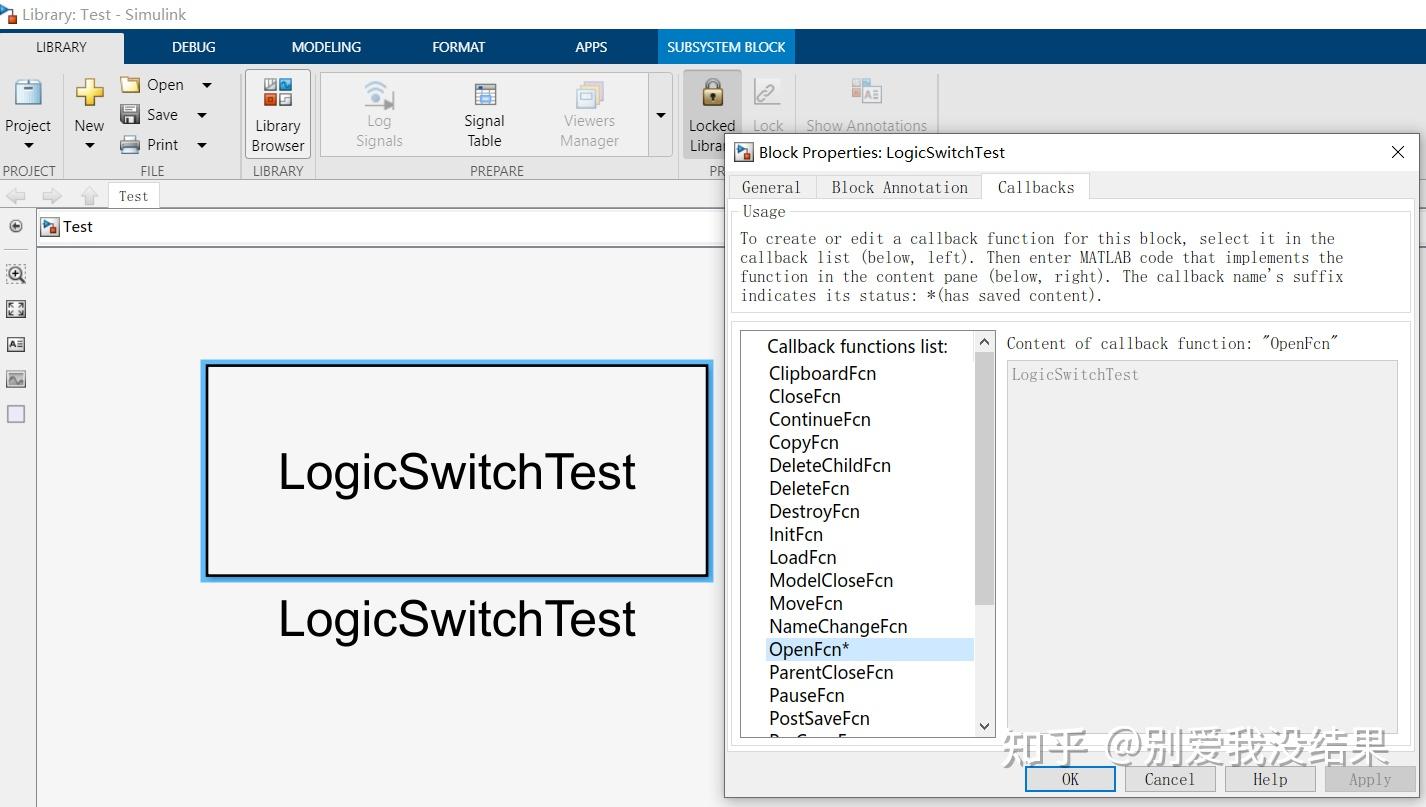Image resolution: width=1426 pixels, height=807 pixels.
Task: Click the Test model icon in breadcrumb
Action: click(x=49, y=227)
